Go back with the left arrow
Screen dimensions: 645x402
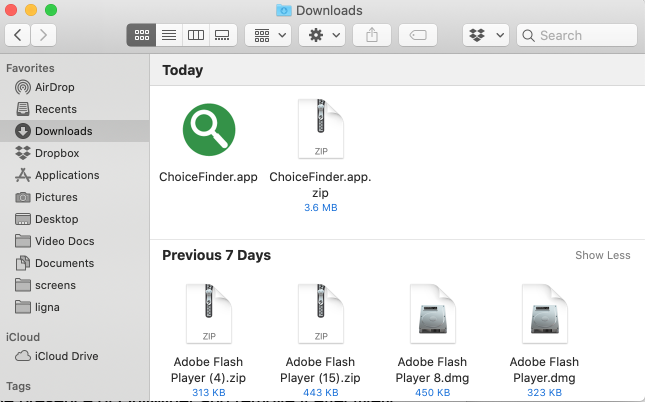[x=18, y=35]
